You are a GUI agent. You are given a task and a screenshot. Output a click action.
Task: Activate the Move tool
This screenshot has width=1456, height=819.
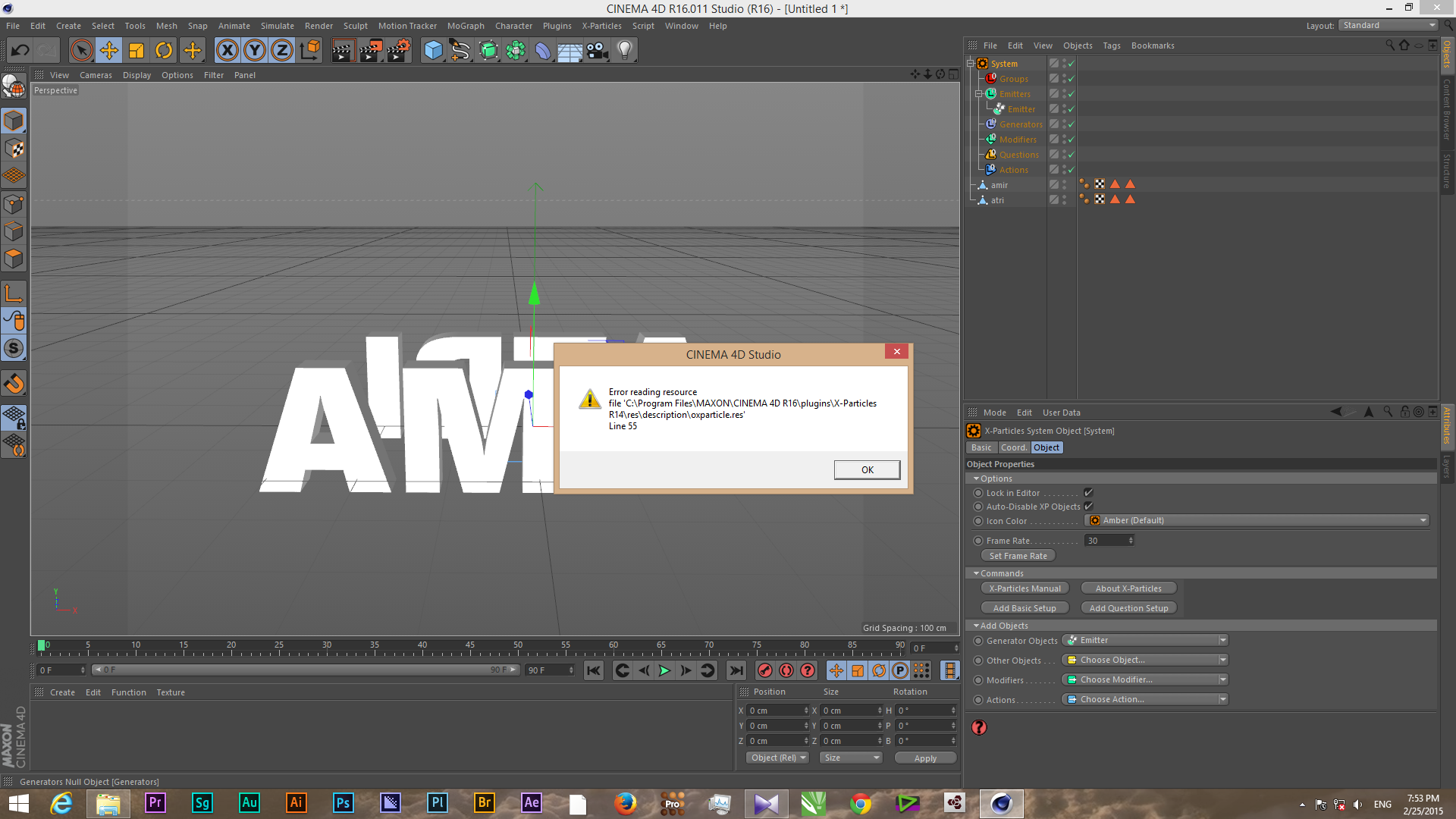[109, 51]
